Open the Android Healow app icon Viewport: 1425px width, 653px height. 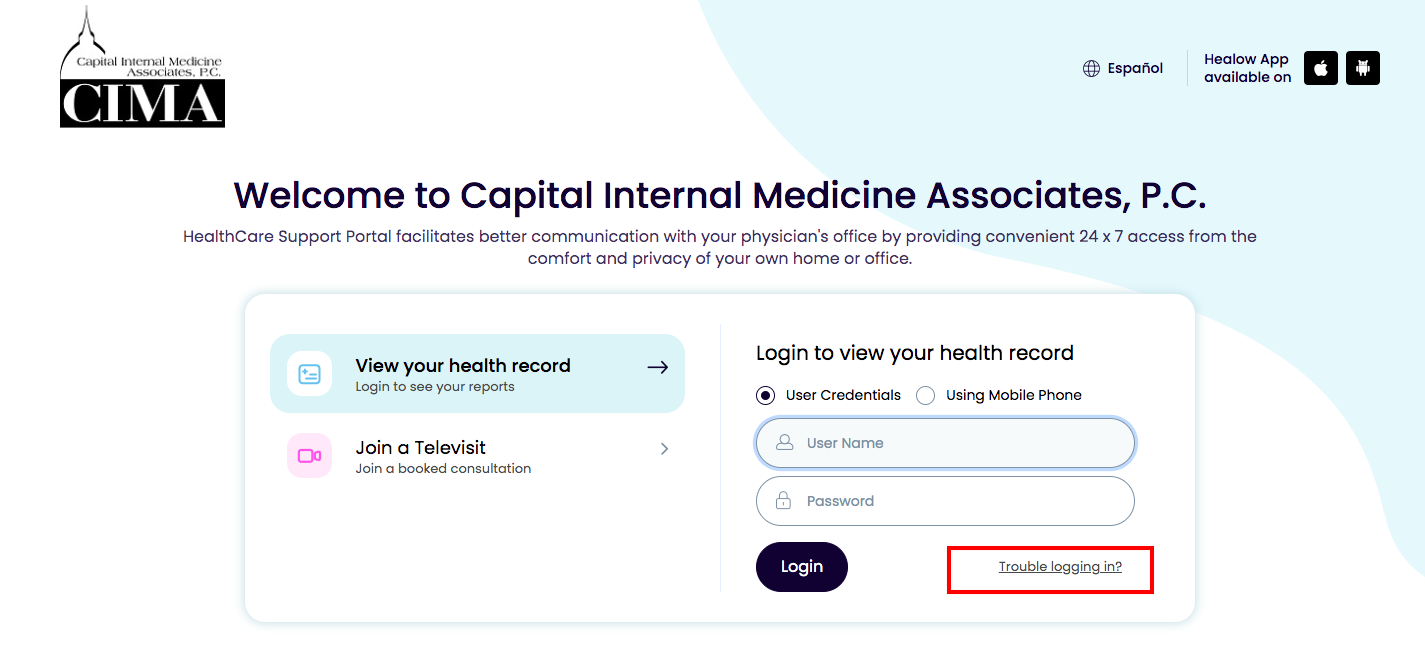[x=1363, y=68]
